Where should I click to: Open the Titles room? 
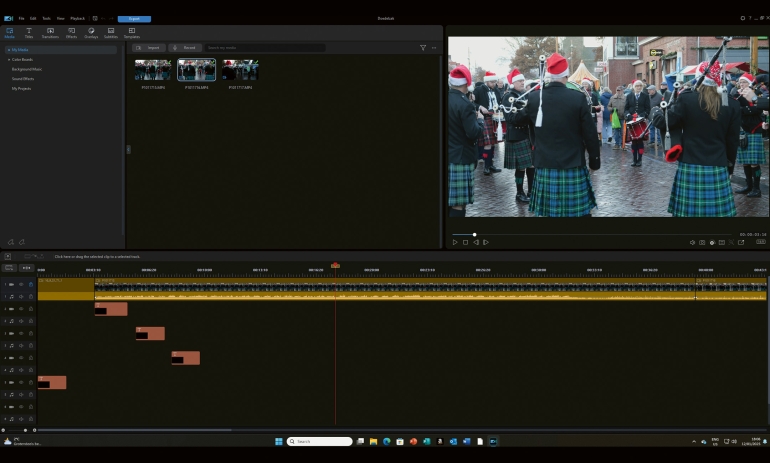click(29, 32)
